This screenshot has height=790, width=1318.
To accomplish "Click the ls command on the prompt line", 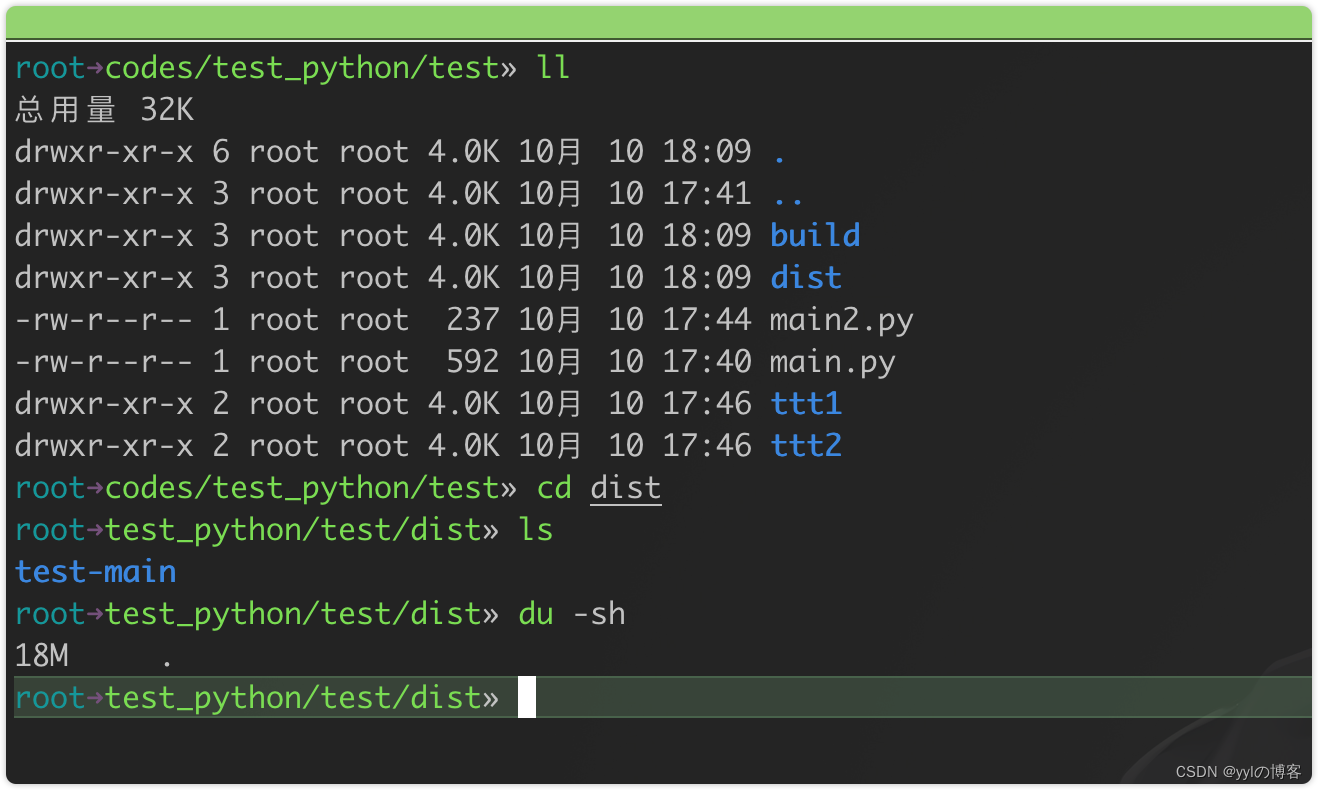I will 536,529.
